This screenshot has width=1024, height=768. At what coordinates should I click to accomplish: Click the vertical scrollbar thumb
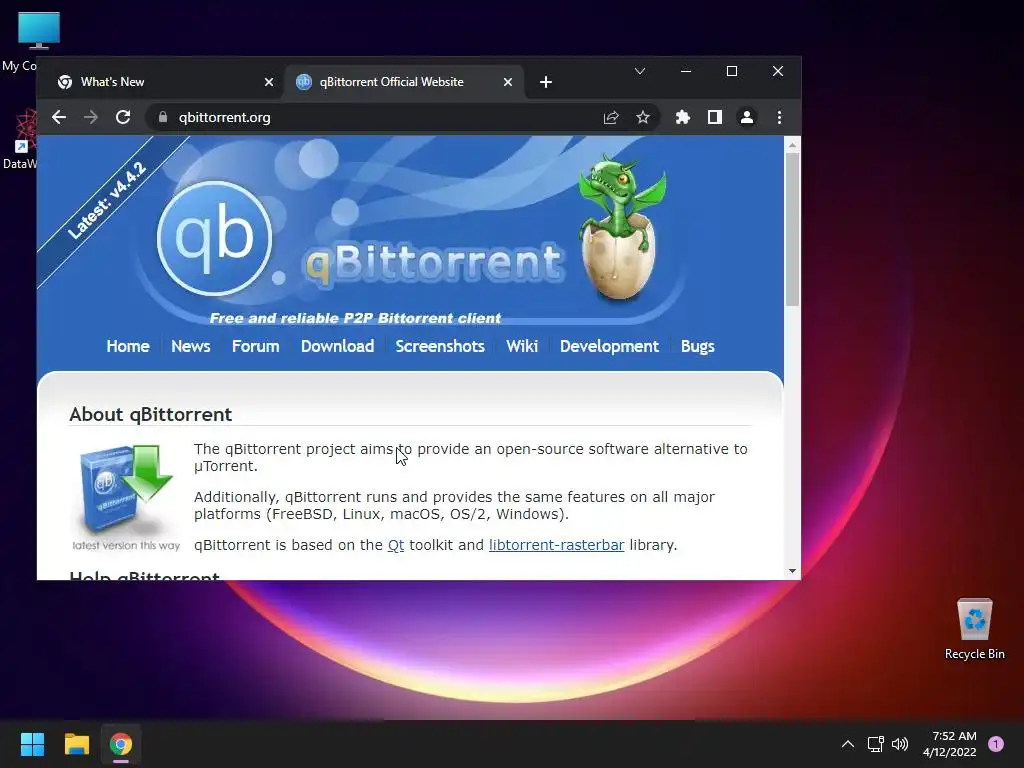[x=792, y=229]
